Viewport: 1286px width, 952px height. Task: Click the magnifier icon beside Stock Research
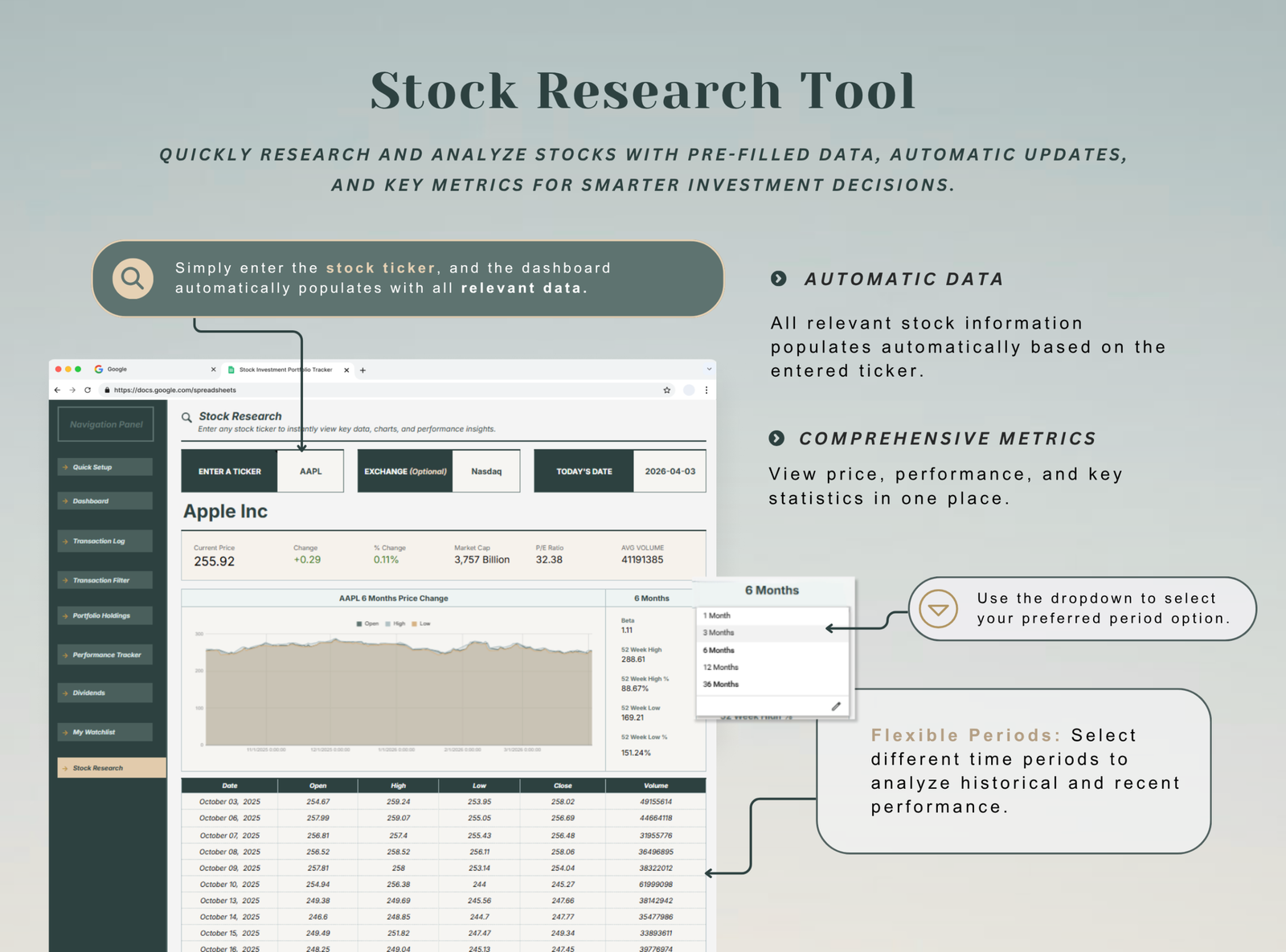click(x=186, y=417)
